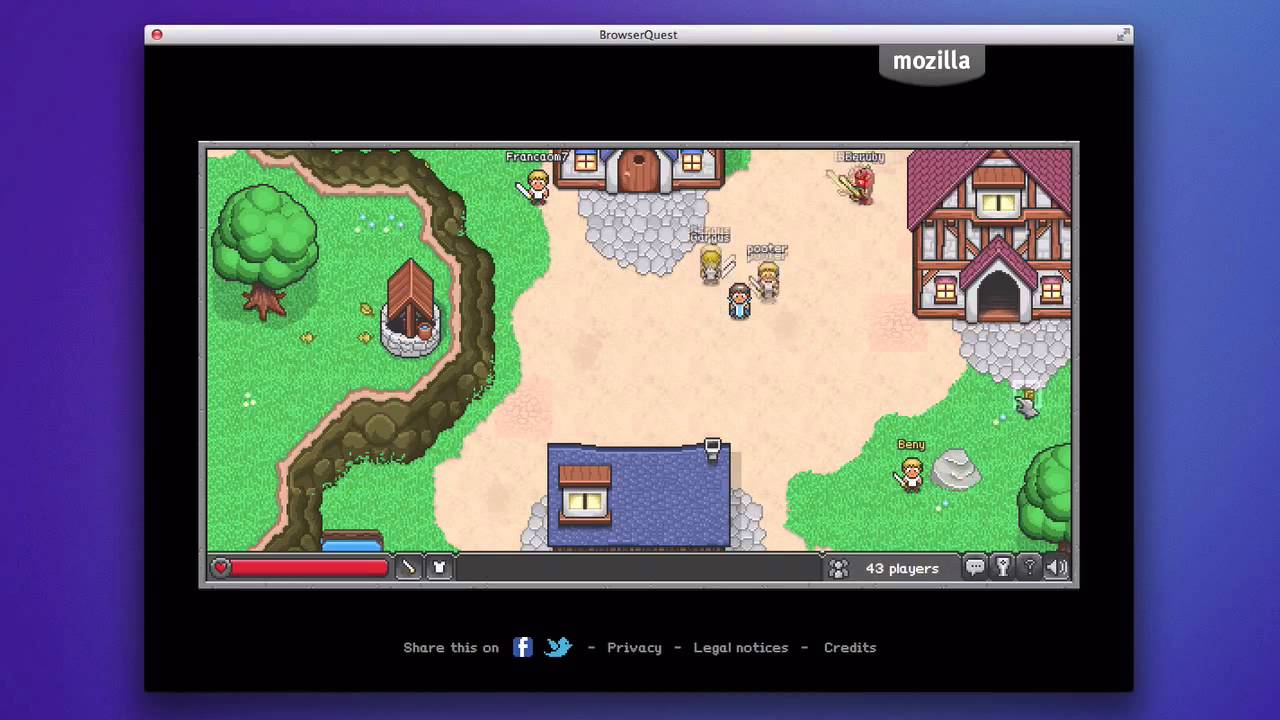Share on Twitter bird icon
Viewport: 1280px width, 720px height.
[558, 647]
